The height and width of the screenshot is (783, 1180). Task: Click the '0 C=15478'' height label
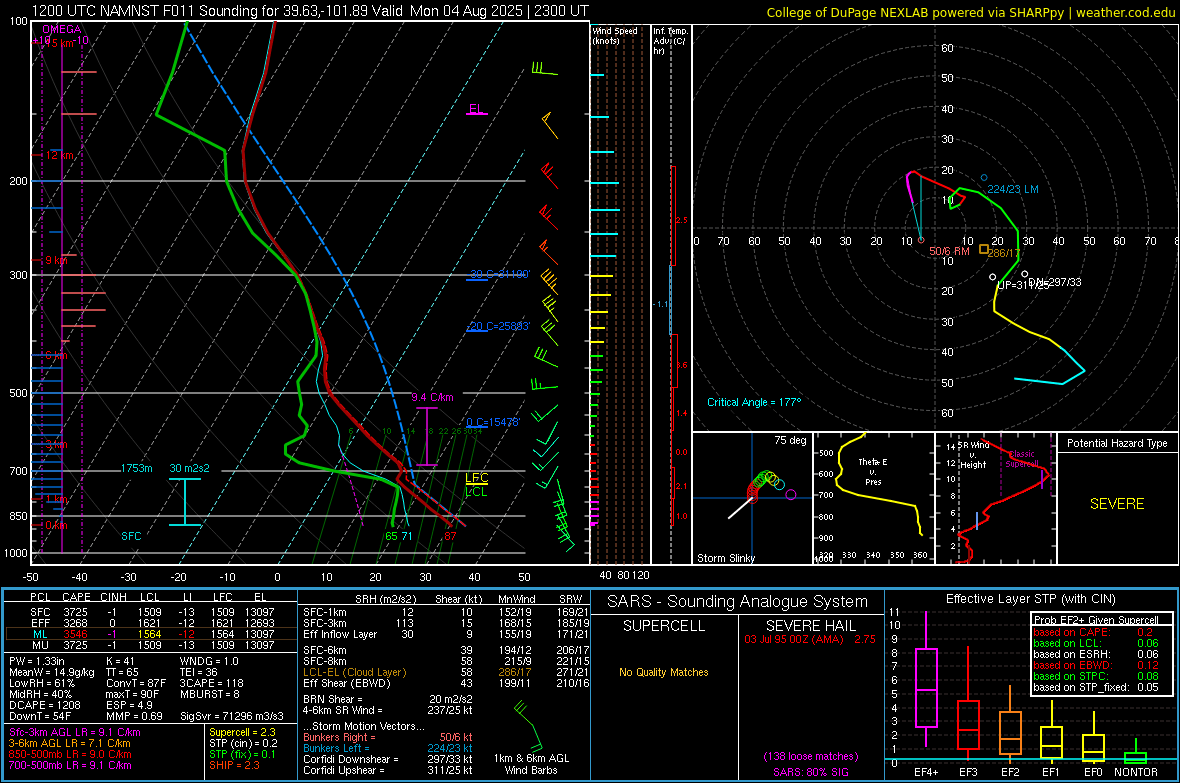(x=493, y=422)
